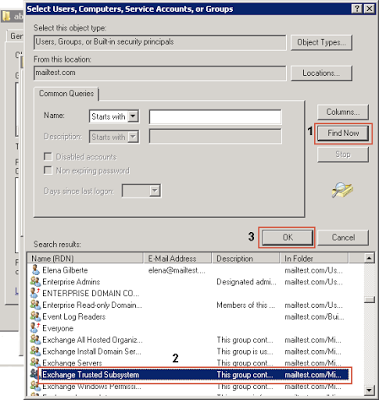This screenshot has width=379, height=400.
Task: Click the magnifier search folder icon
Action: click(342, 190)
